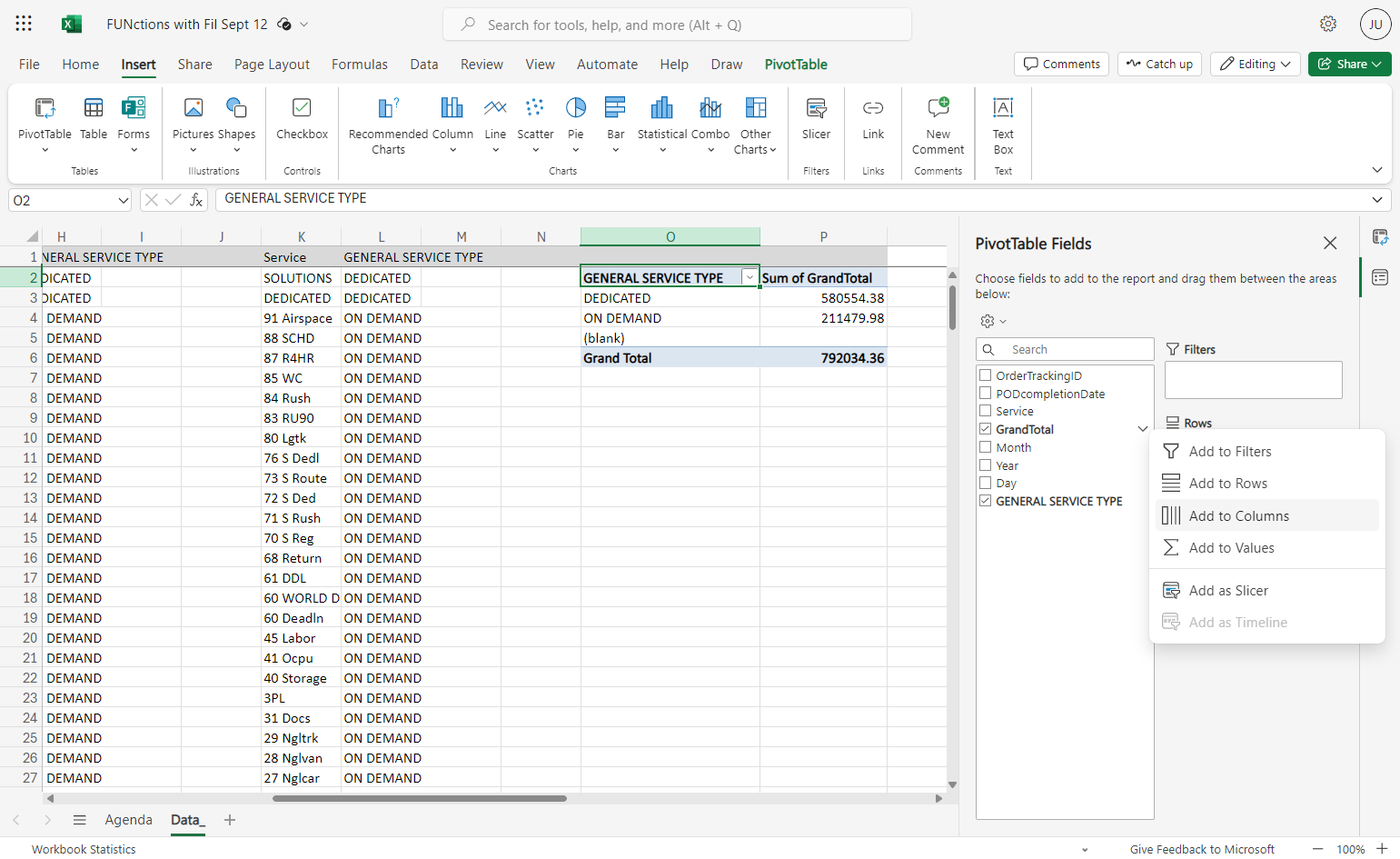This screenshot has width=1400, height=859.
Task: Open the GENERAL SERVICE TYPE pivot filter dropdown
Action: coord(750,278)
